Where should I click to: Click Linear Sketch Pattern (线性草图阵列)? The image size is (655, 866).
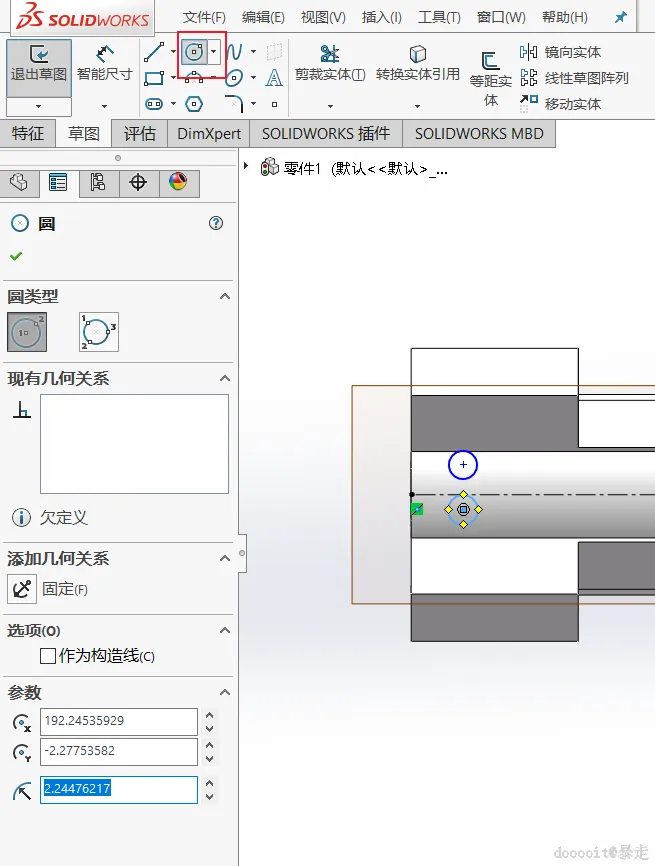click(x=574, y=78)
